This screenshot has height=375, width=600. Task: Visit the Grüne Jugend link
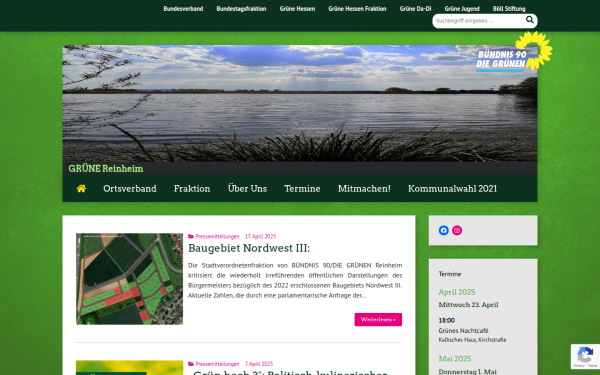(x=462, y=9)
